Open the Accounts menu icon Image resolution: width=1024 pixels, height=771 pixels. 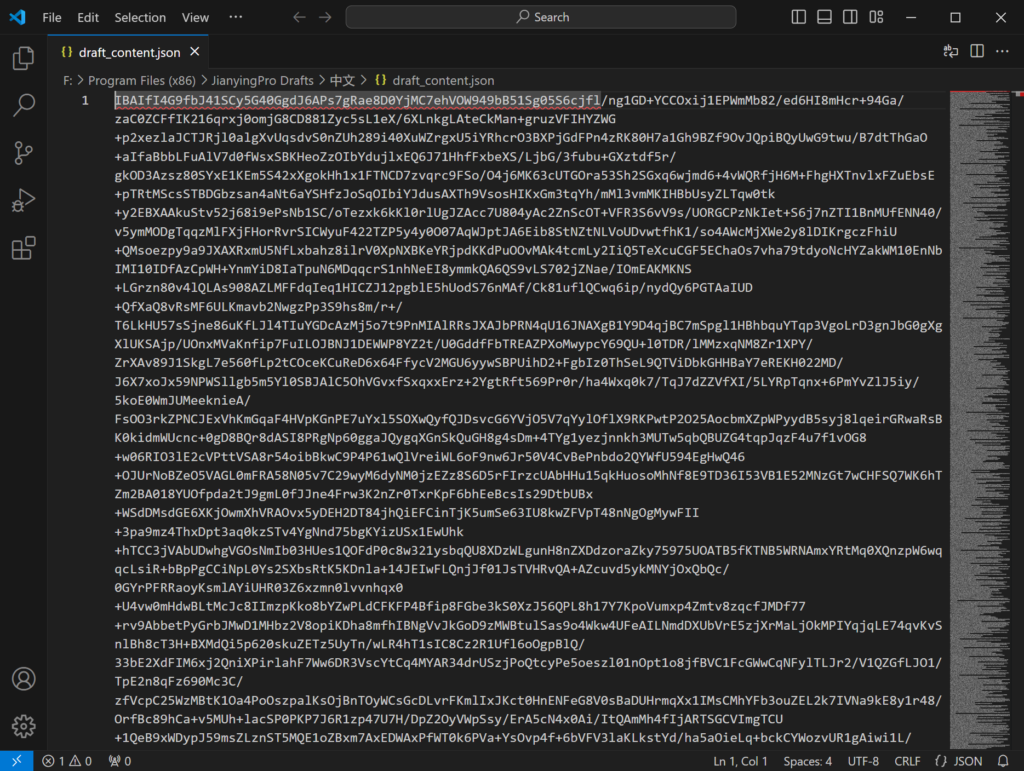pyautogui.click(x=24, y=679)
